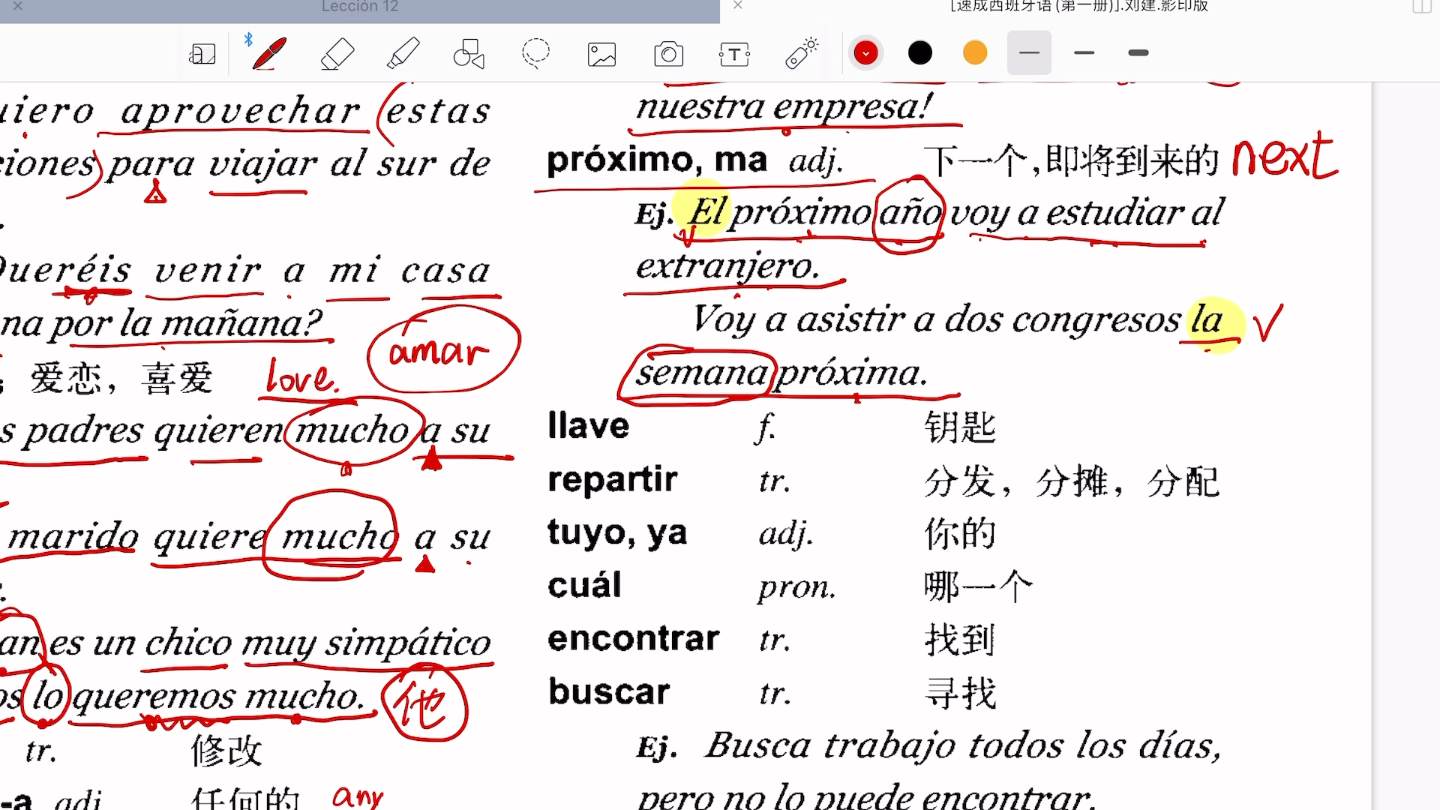This screenshot has height=810, width=1440.
Task: Click the Chinese definition '你的'
Action: pyautogui.click(x=960, y=534)
